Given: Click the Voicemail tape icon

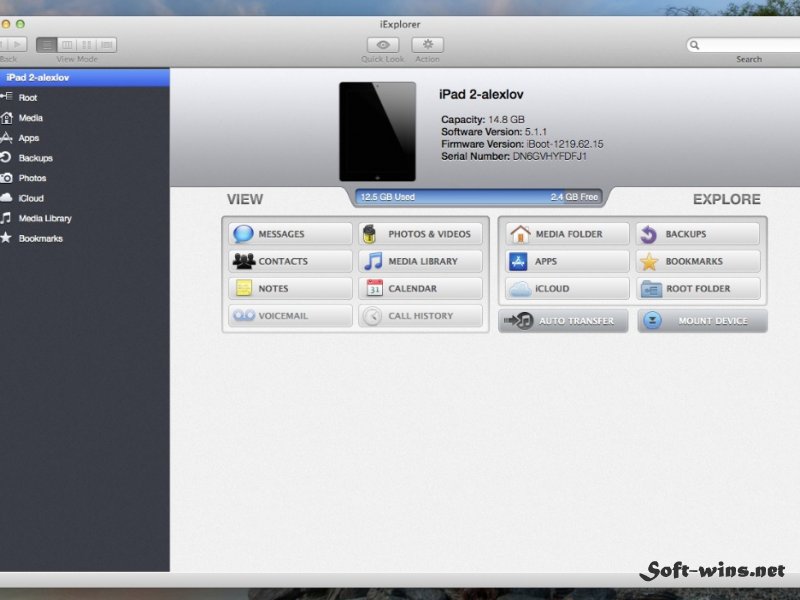Looking at the screenshot, I should tap(244, 316).
